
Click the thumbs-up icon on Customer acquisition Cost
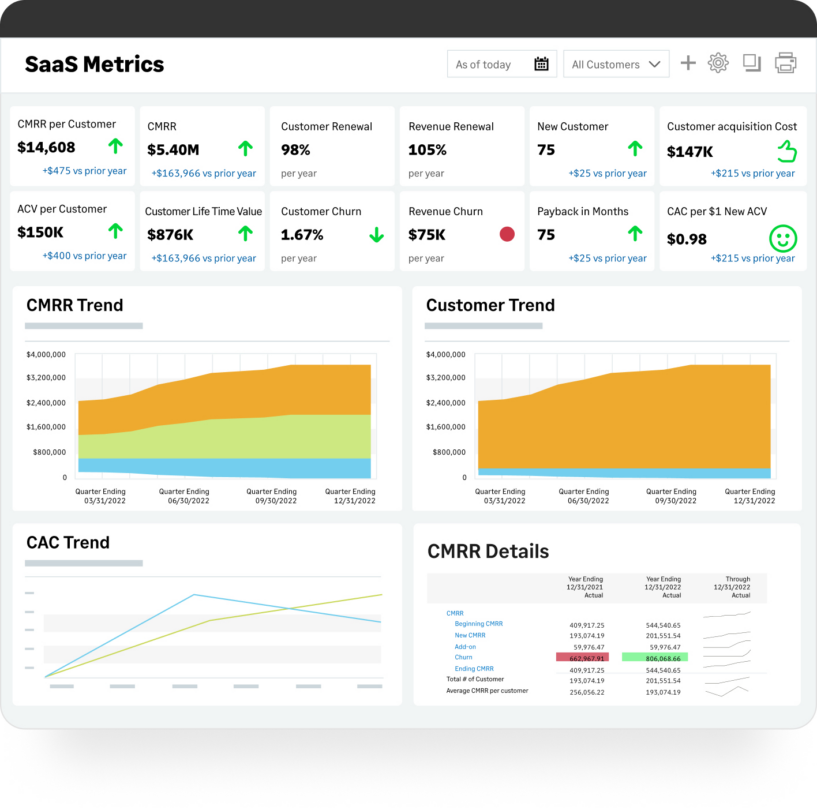[786, 151]
